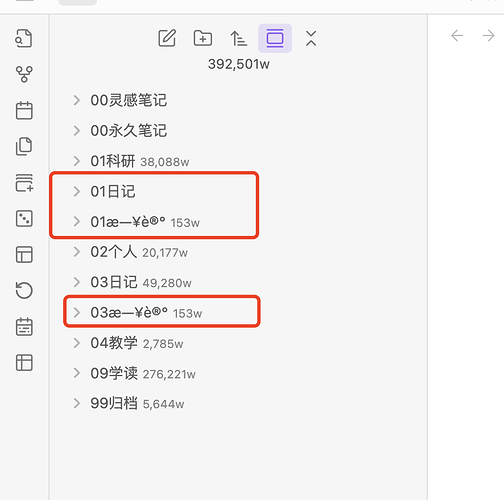Viewport: 504px width, 500px height.
Task: Click the undo-style circular arrow ribbon icon
Action: pos(24,290)
